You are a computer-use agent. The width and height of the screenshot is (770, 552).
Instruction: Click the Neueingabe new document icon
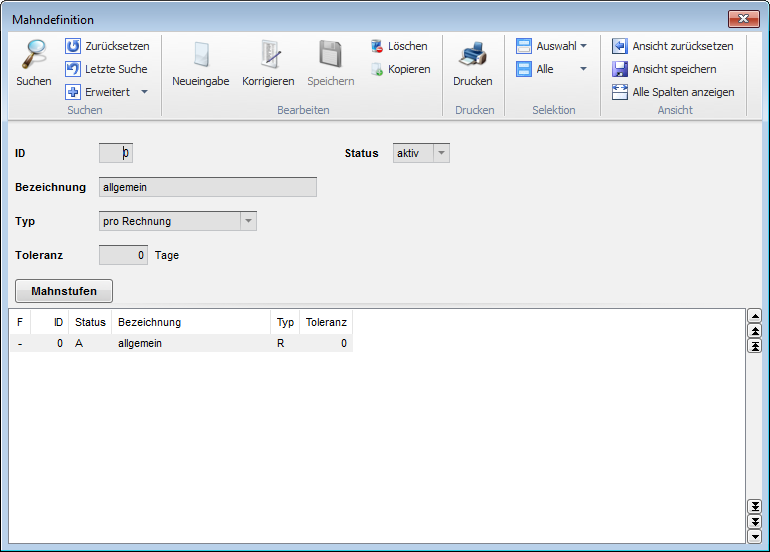(201, 55)
